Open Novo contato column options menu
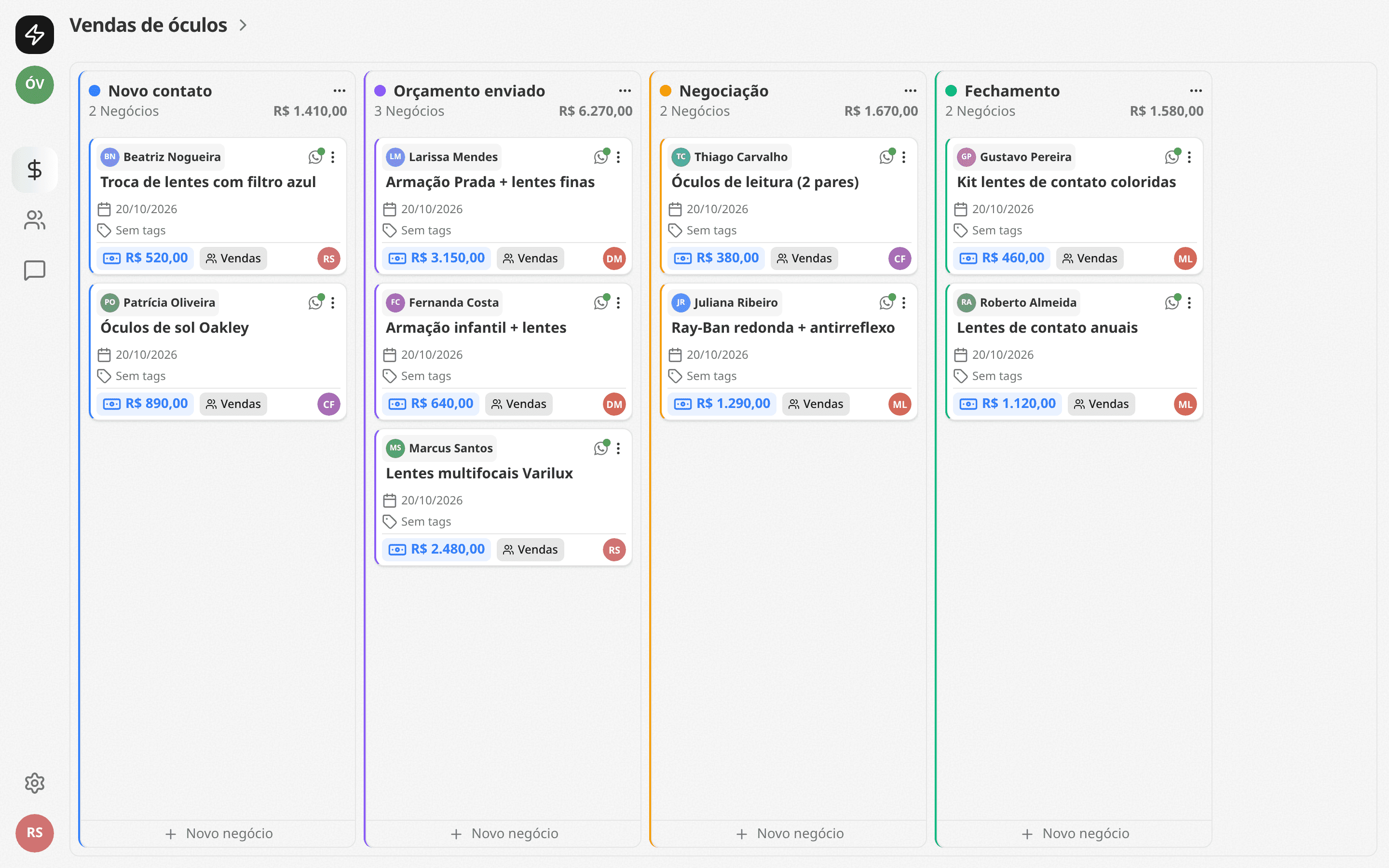Viewport: 1389px width, 868px height. click(339, 91)
